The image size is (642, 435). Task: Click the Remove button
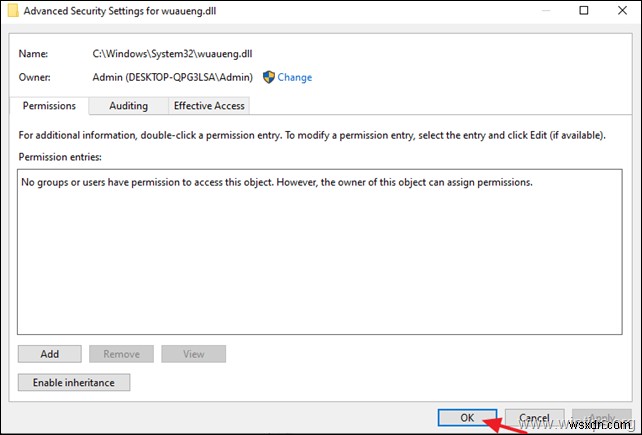pos(122,354)
